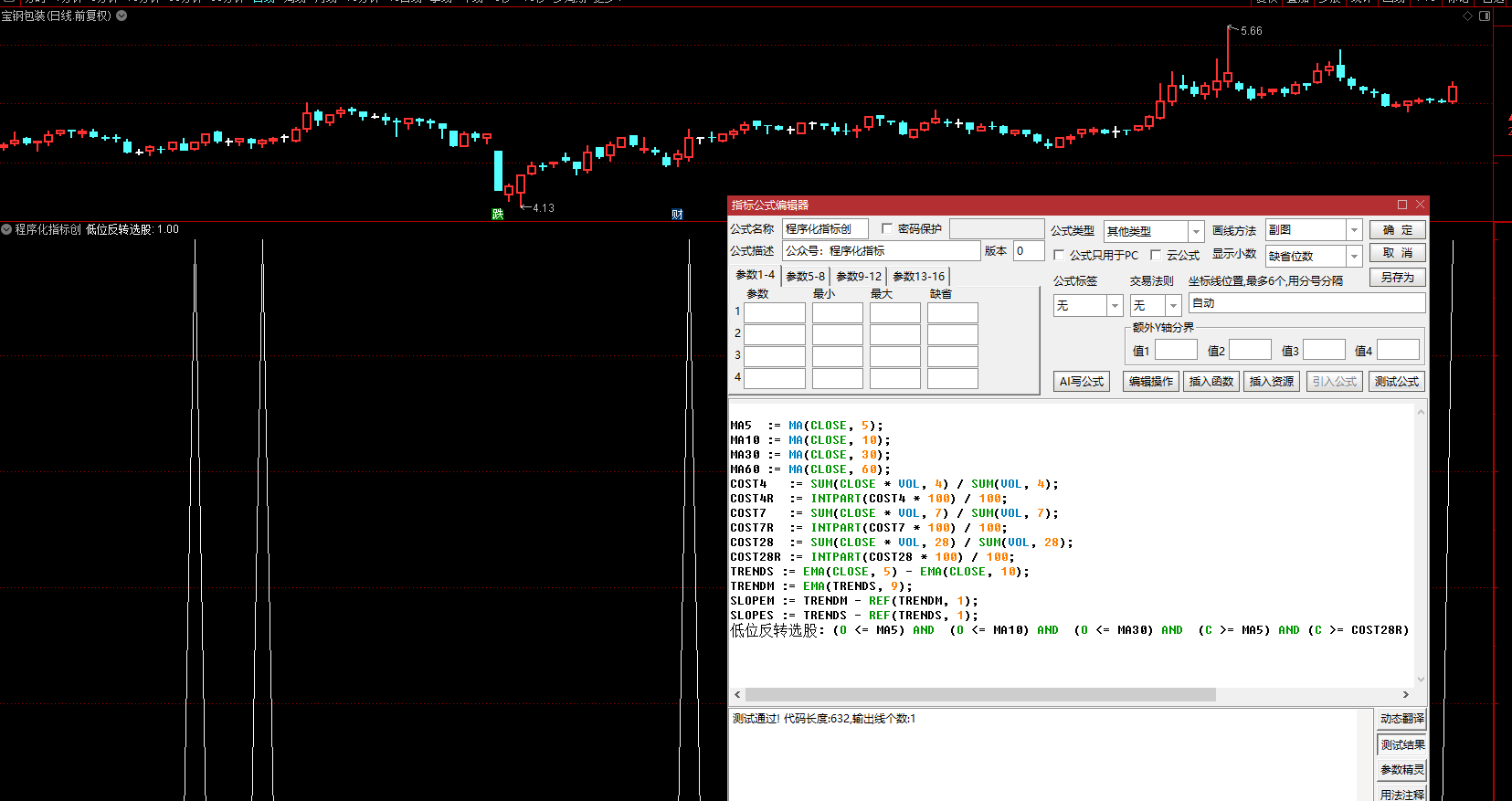Open the 公式类型 dropdown

point(1196,231)
